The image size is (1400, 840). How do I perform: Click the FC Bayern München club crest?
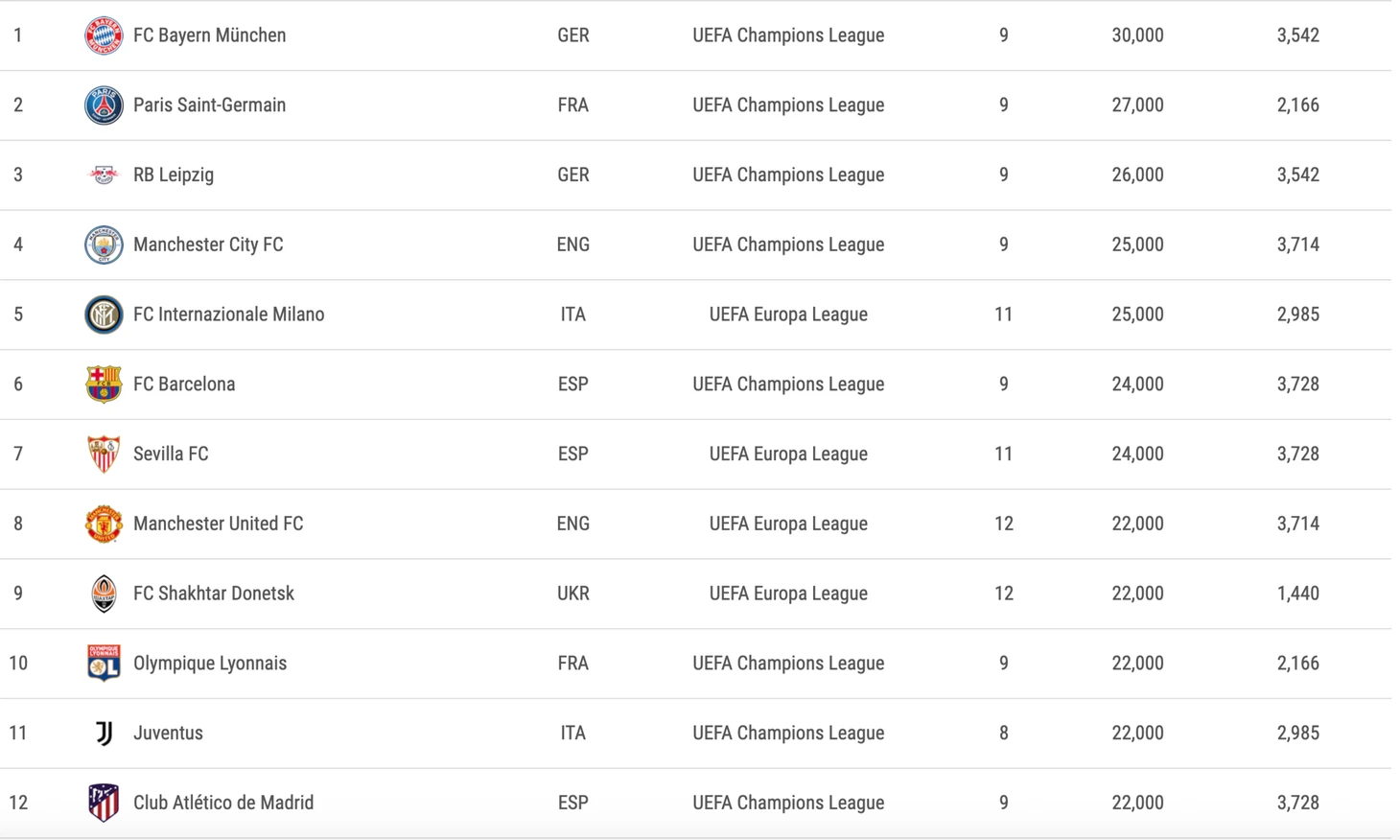click(x=104, y=35)
